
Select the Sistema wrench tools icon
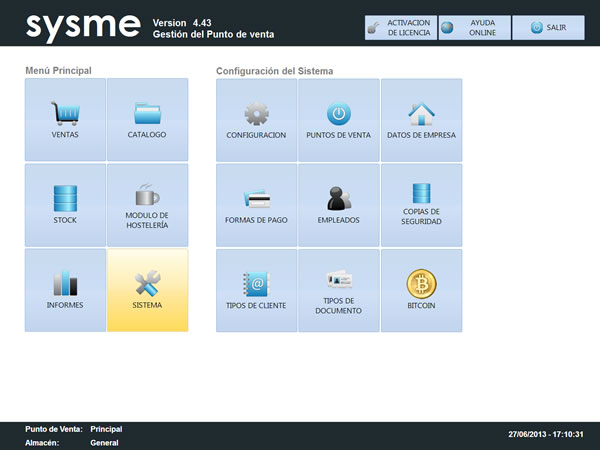point(147,283)
